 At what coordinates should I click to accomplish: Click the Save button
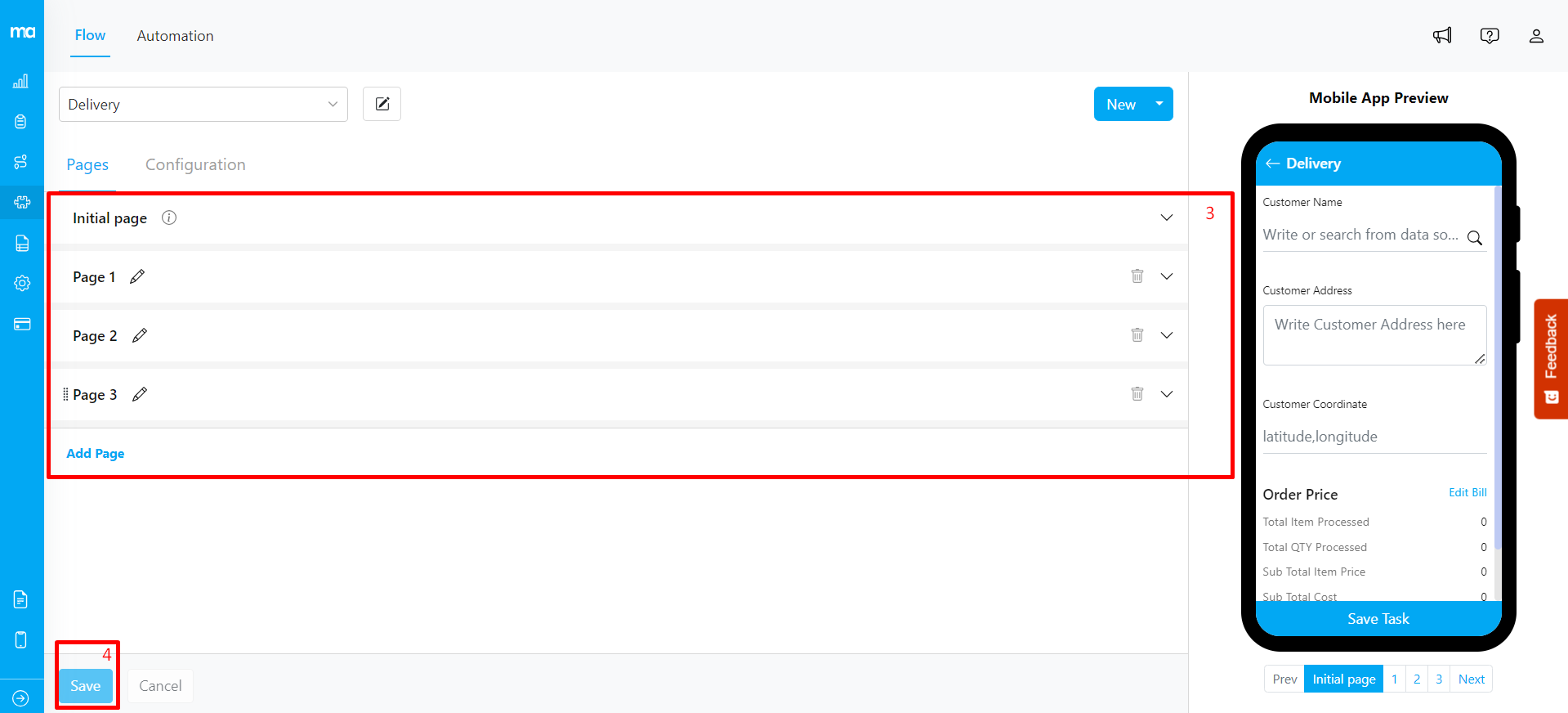pos(86,686)
